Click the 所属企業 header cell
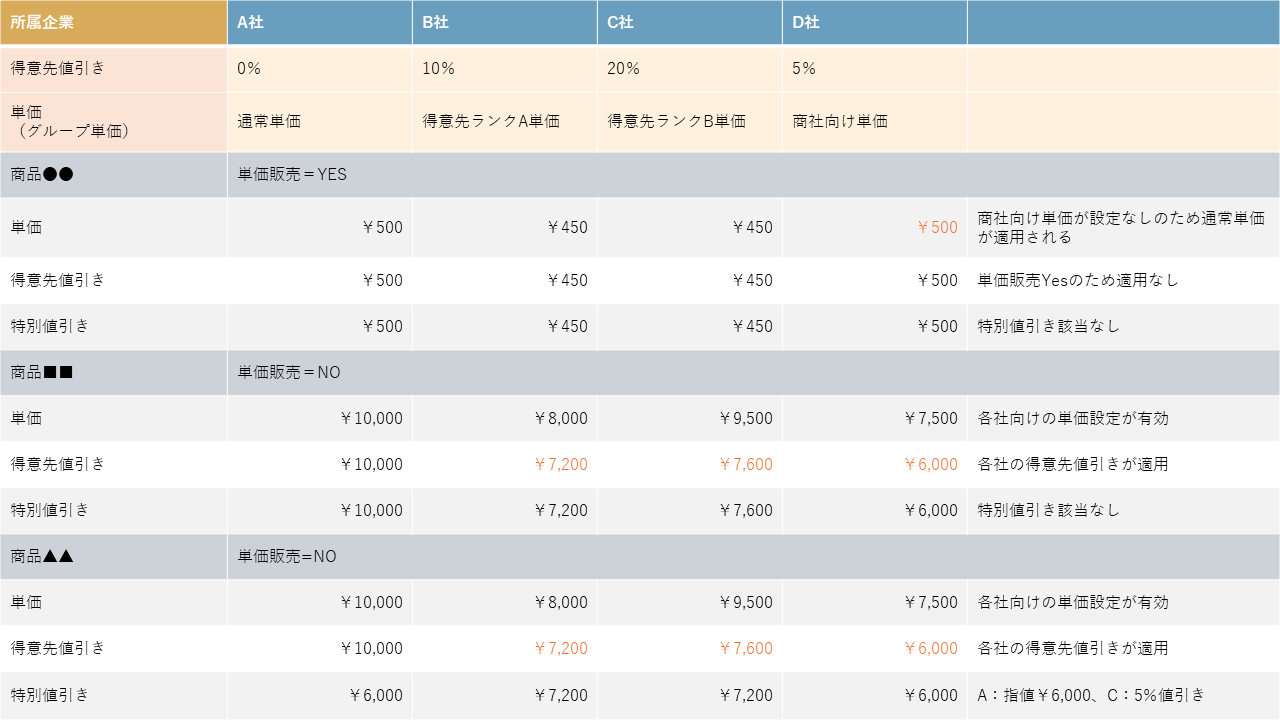This screenshot has height=720, width=1280. (x=113, y=22)
